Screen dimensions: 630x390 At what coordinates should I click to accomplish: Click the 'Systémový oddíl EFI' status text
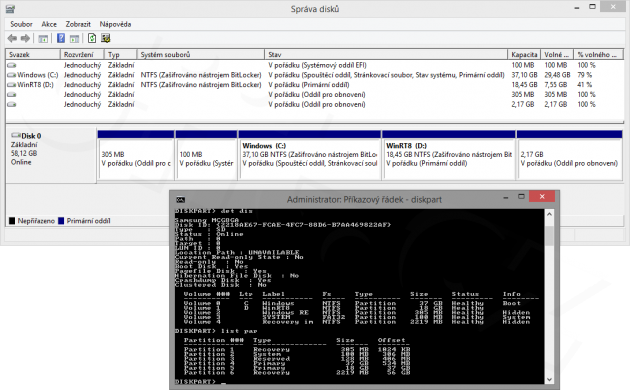334,65
